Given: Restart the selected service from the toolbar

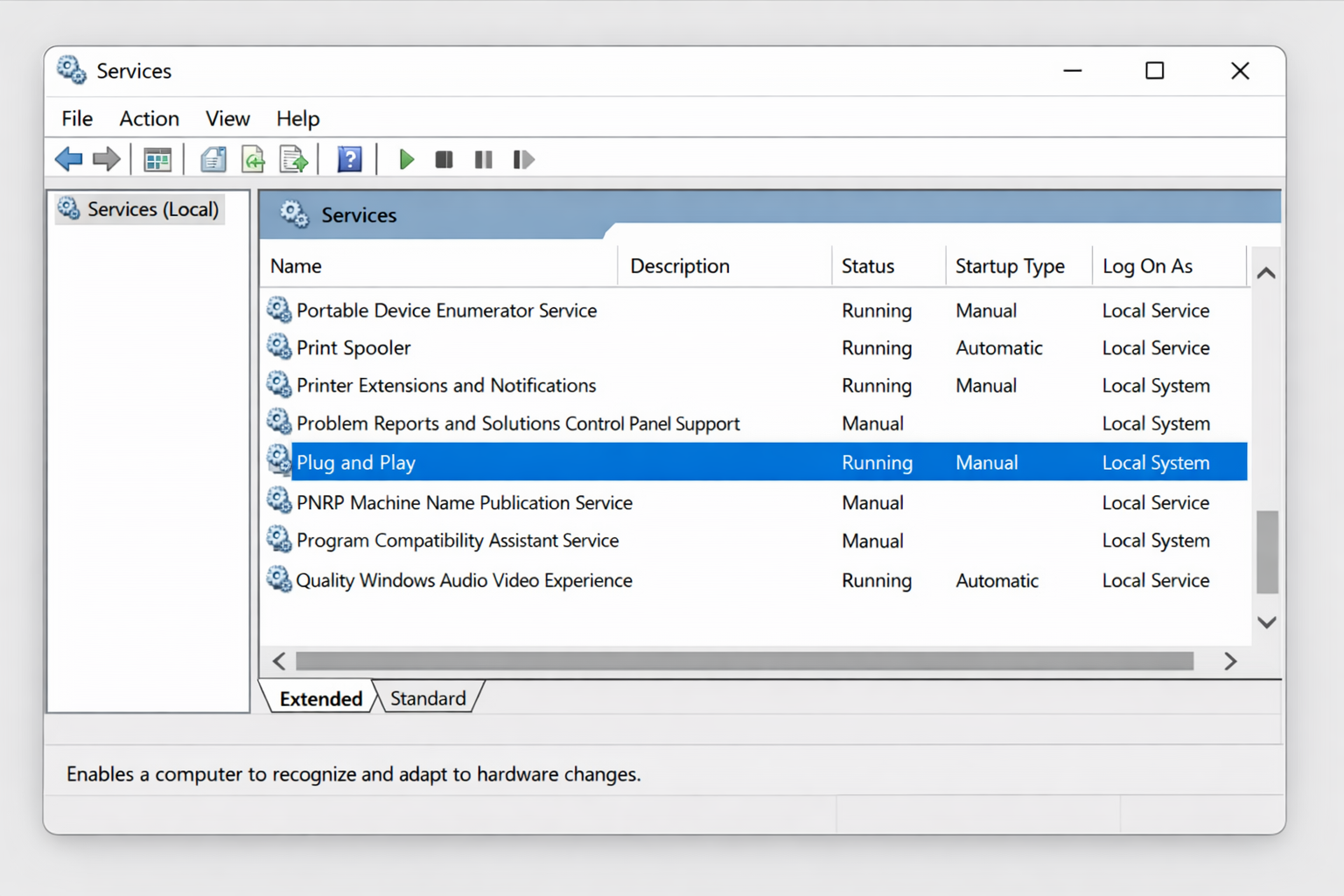Looking at the screenshot, I should click(522, 158).
